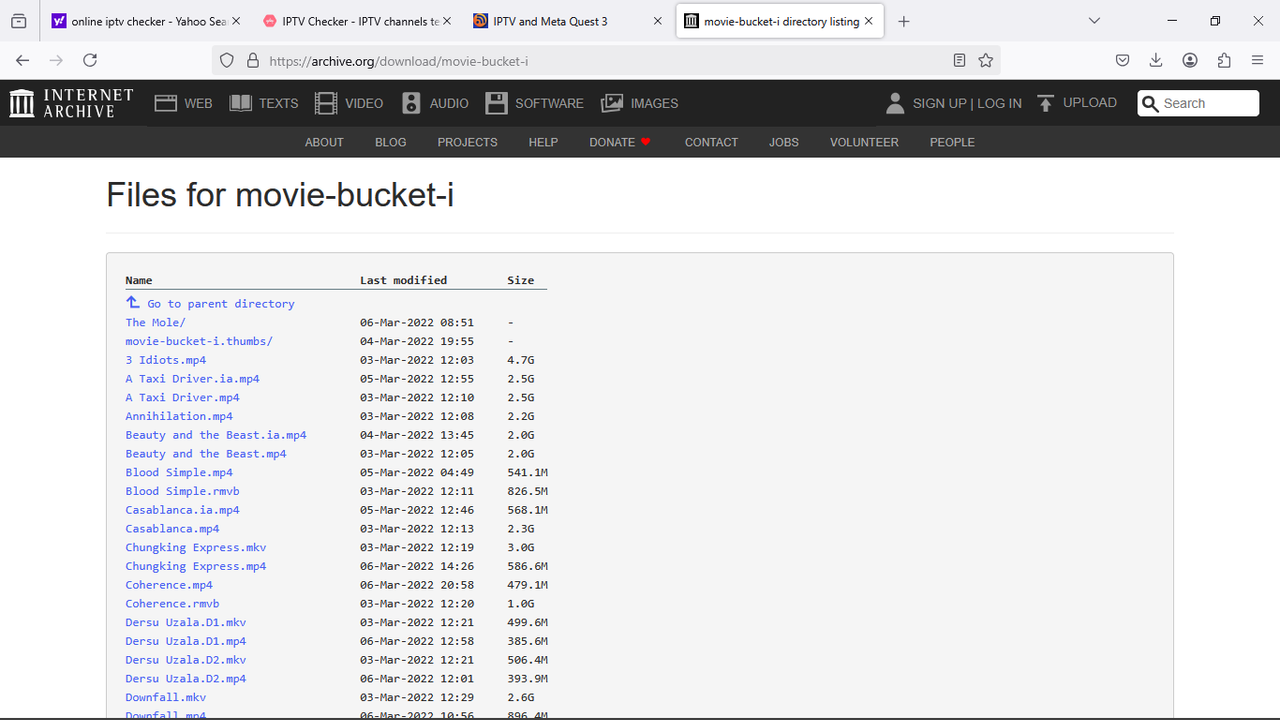1280x720 pixels.
Task: Click SIGN UP | LOG IN user link
Action: pyautogui.click(x=954, y=103)
